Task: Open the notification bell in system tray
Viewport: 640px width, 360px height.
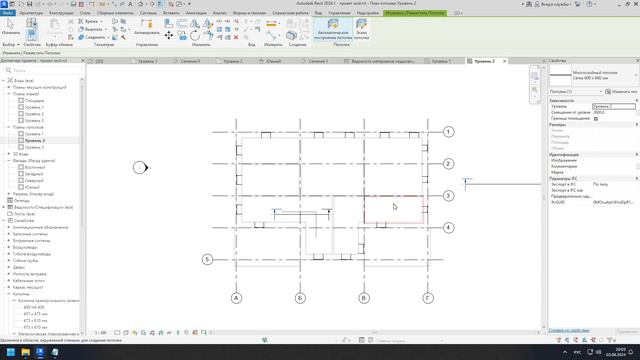Action: pyautogui.click(x=631, y=352)
